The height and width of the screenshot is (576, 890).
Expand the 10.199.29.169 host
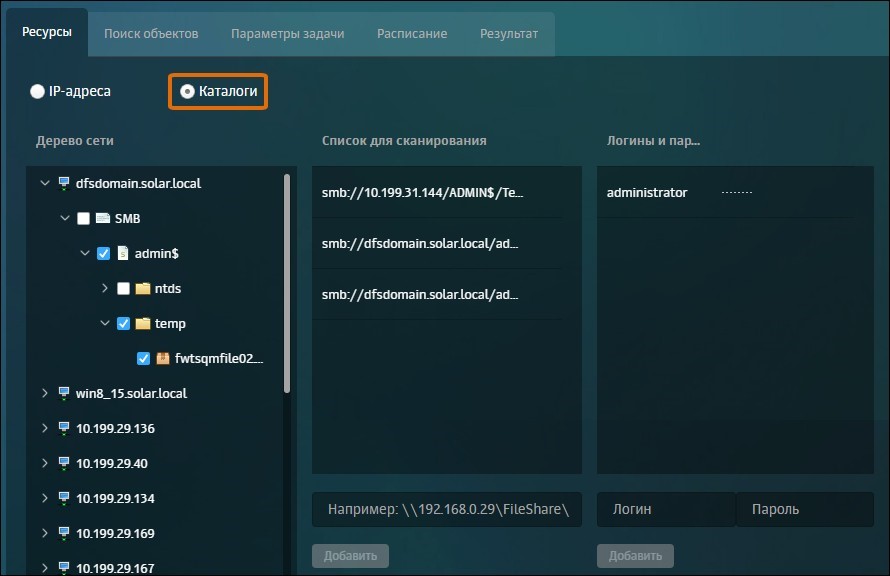(x=45, y=533)
